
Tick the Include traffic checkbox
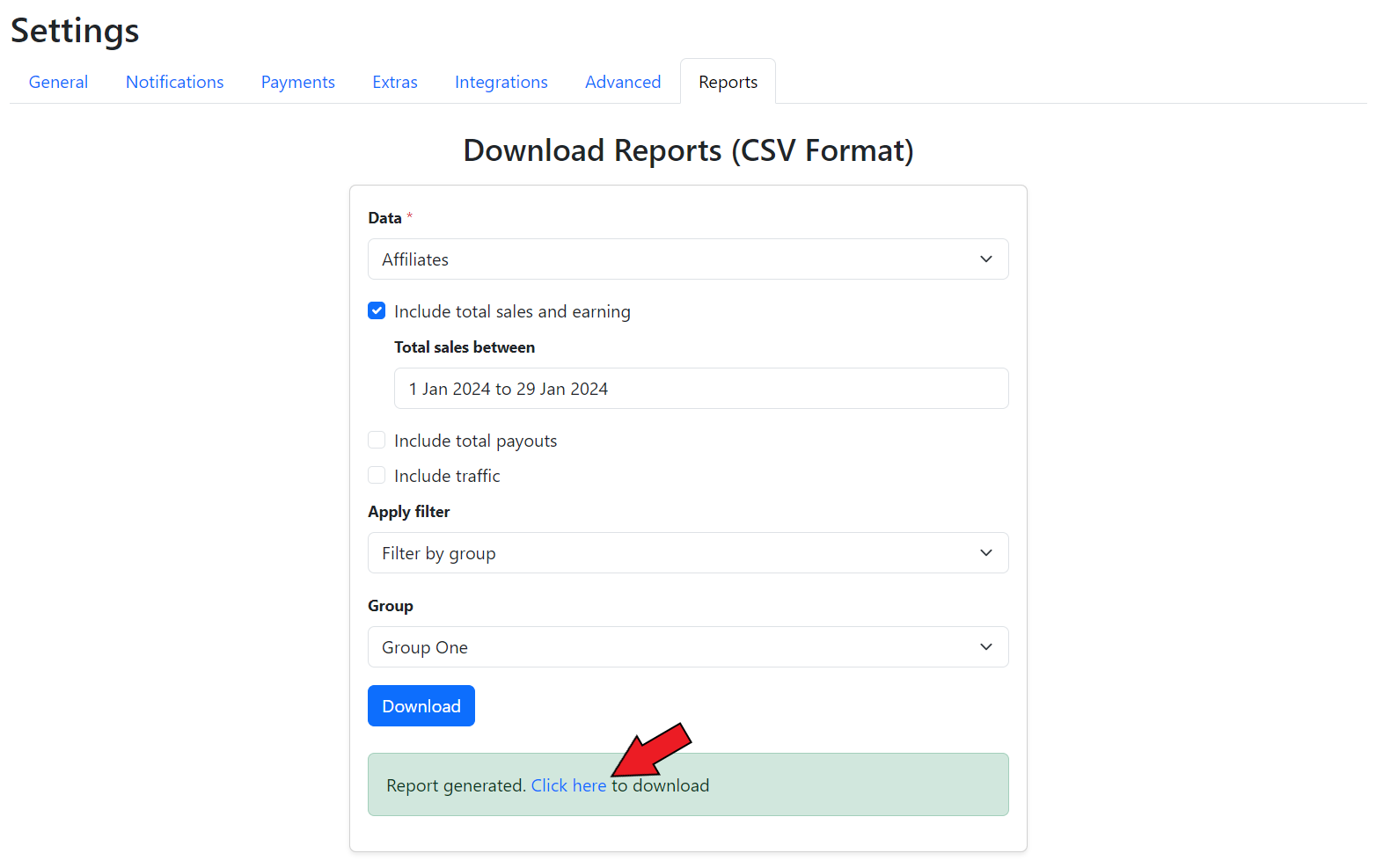coord(377,475)
